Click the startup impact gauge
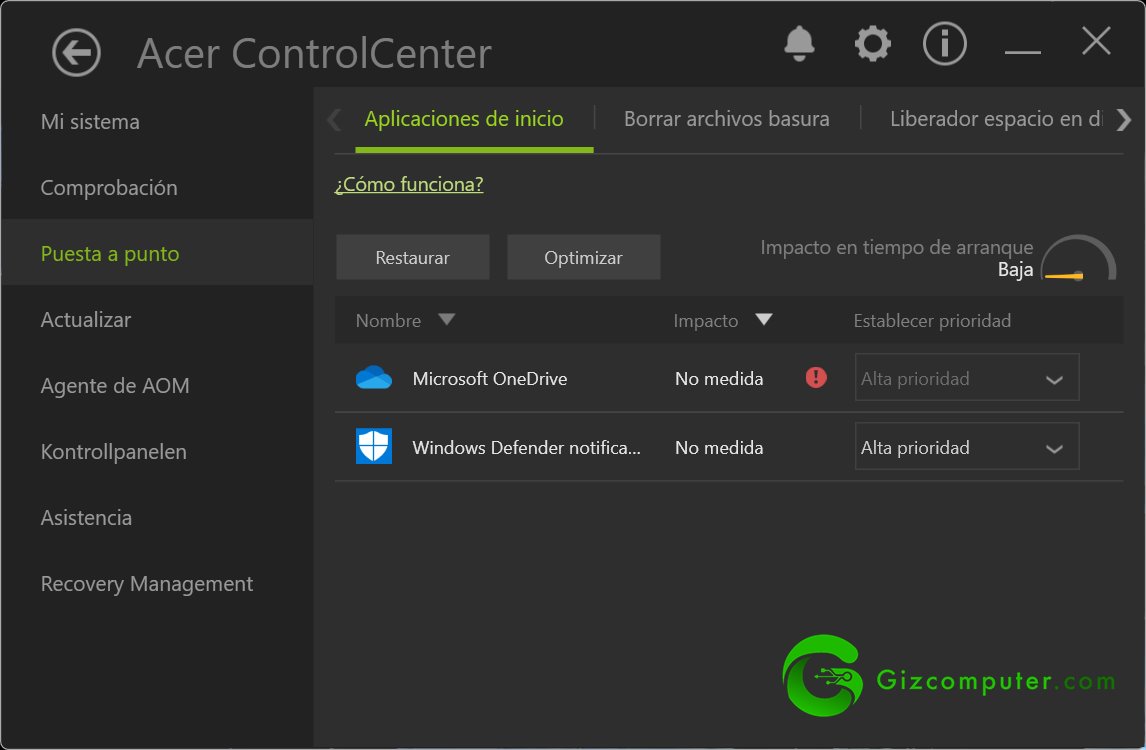 1078,258
